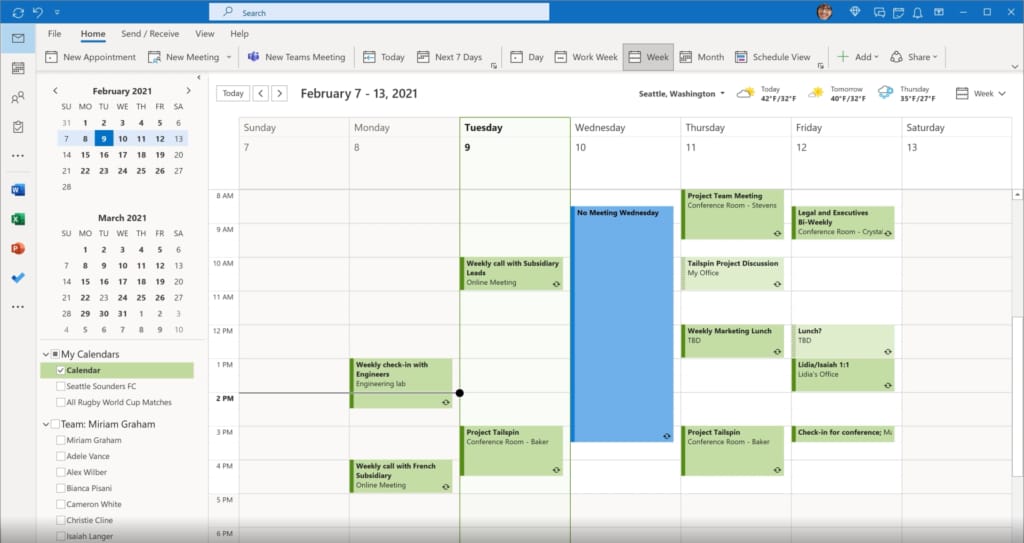
Task: Open the Send / Receive tab
Action: (x=150, y=33)
